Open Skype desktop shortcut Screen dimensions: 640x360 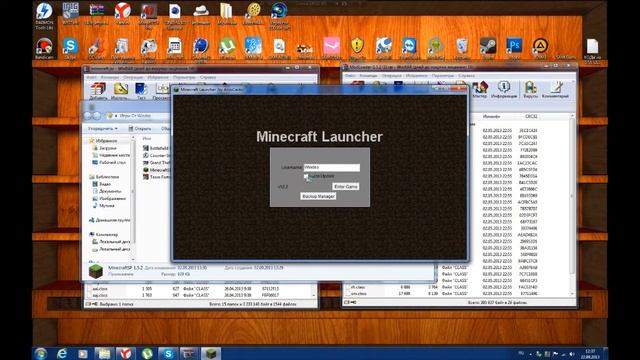point(70,49)
